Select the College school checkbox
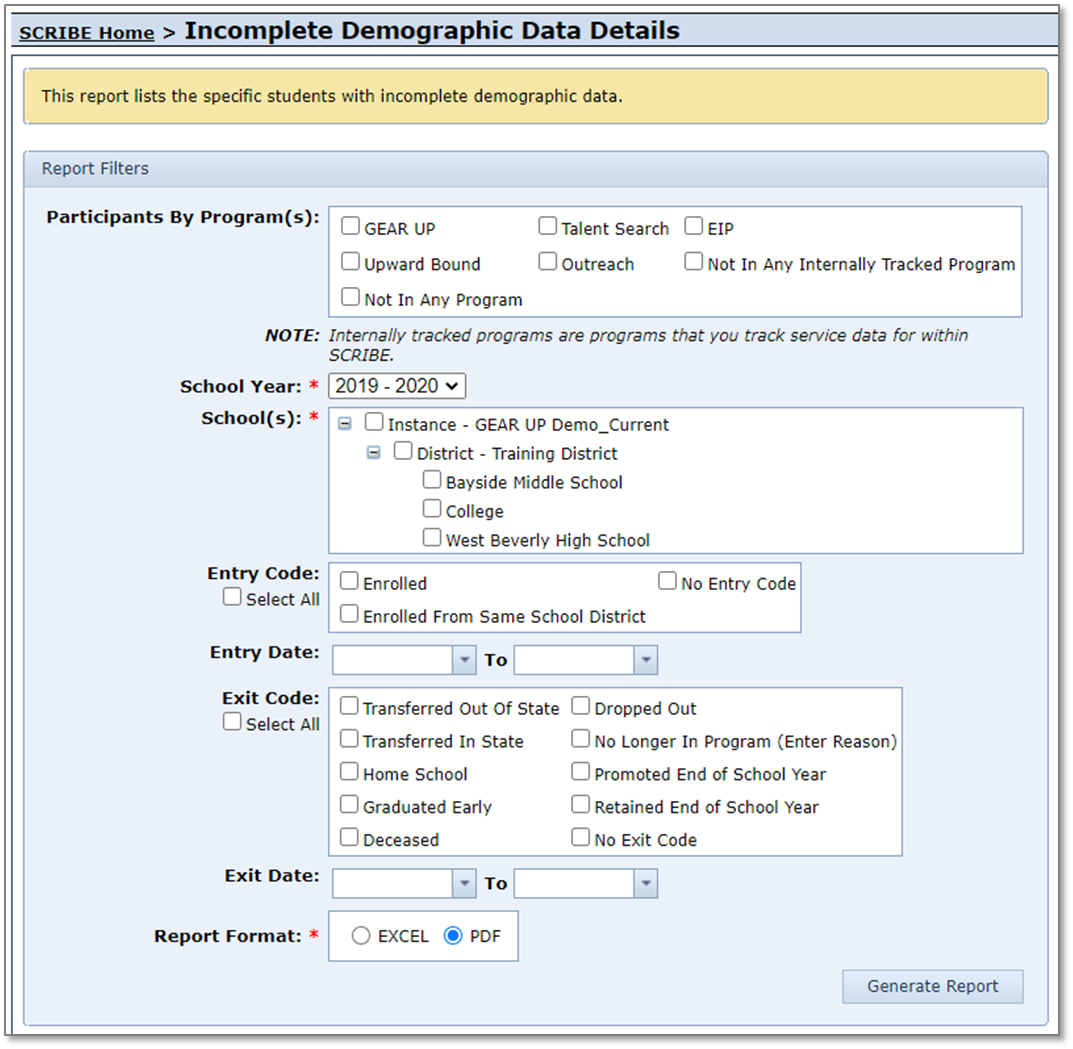The height and width of the screenshot is (1049, 1073). [x=432, y=508]
